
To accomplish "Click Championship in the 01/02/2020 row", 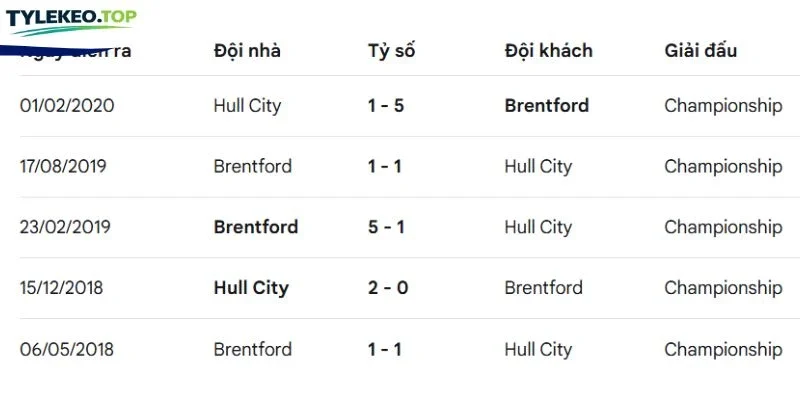I will (723, 106).
